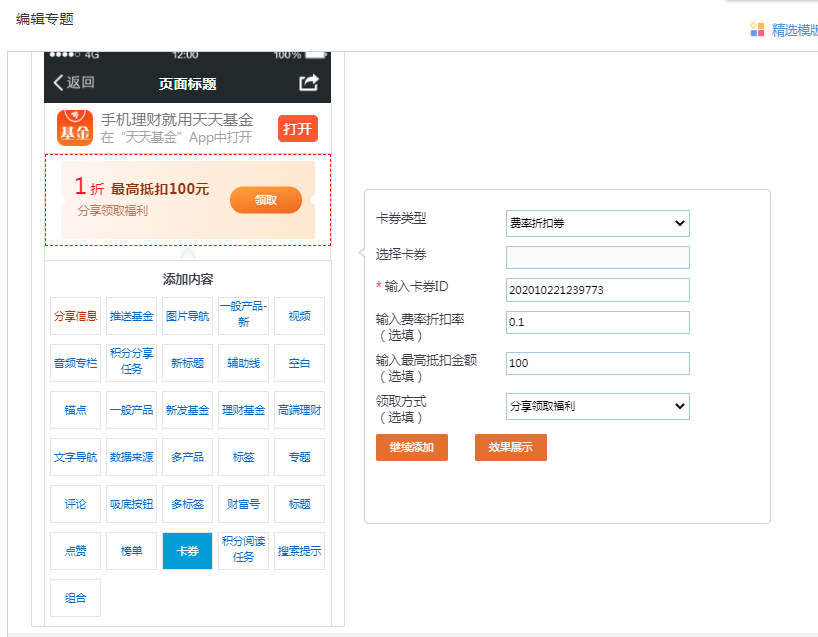Select the highlighted 卡券 component
The image size is (818, 637).
tap(187, 551)
